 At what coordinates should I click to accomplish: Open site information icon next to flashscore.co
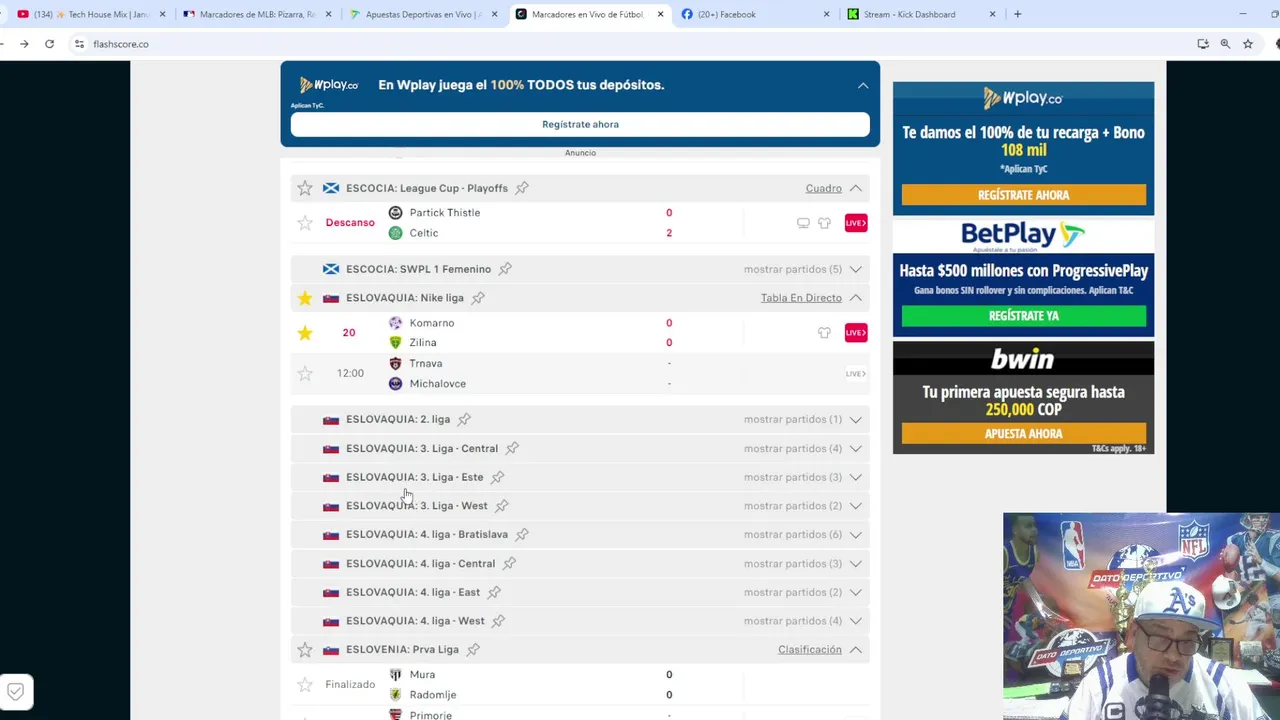pyautogui.click(x=79, y=44)
